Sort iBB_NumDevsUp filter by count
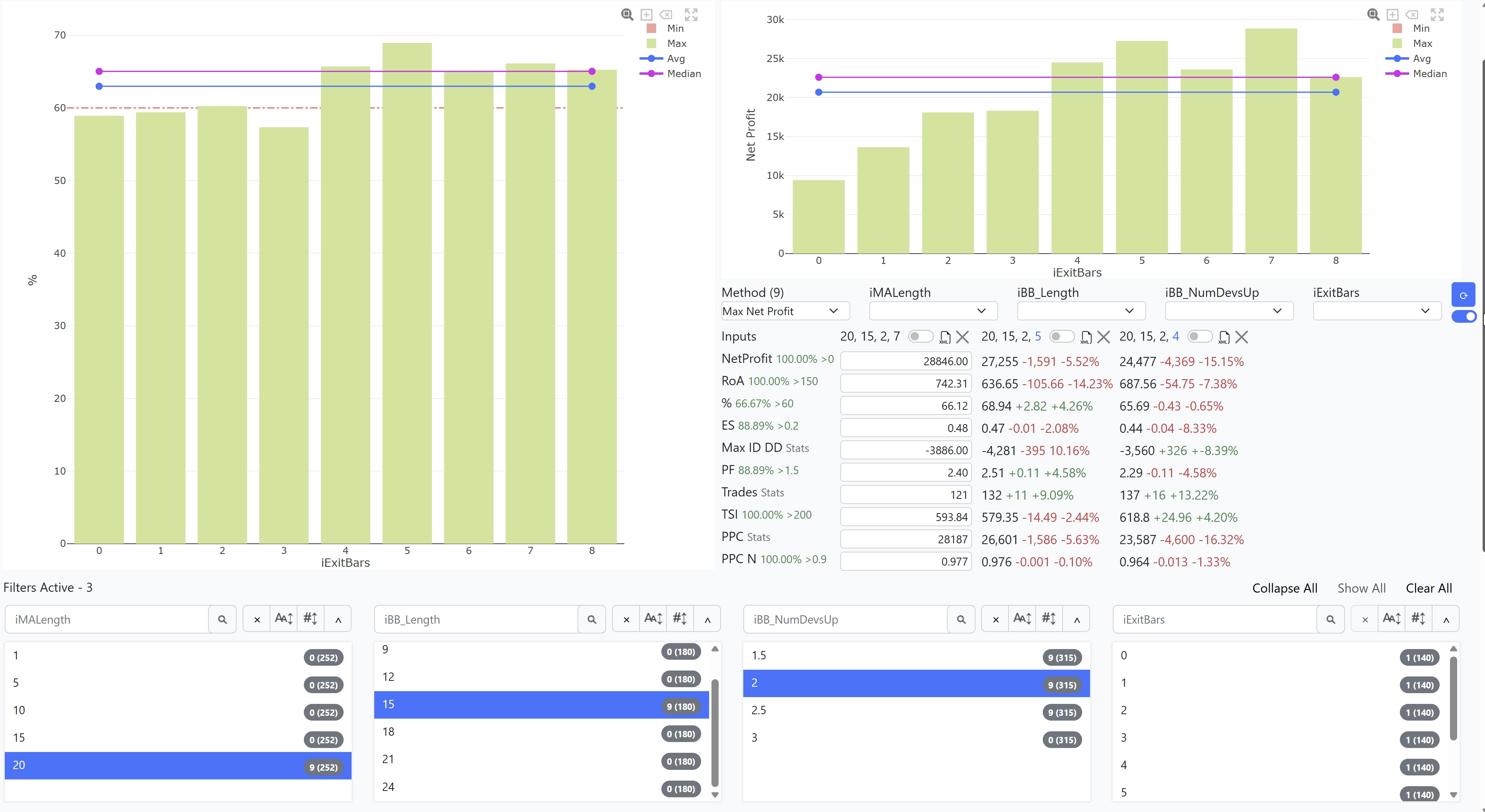The image size is (1485, 812). click(1049, 619)
